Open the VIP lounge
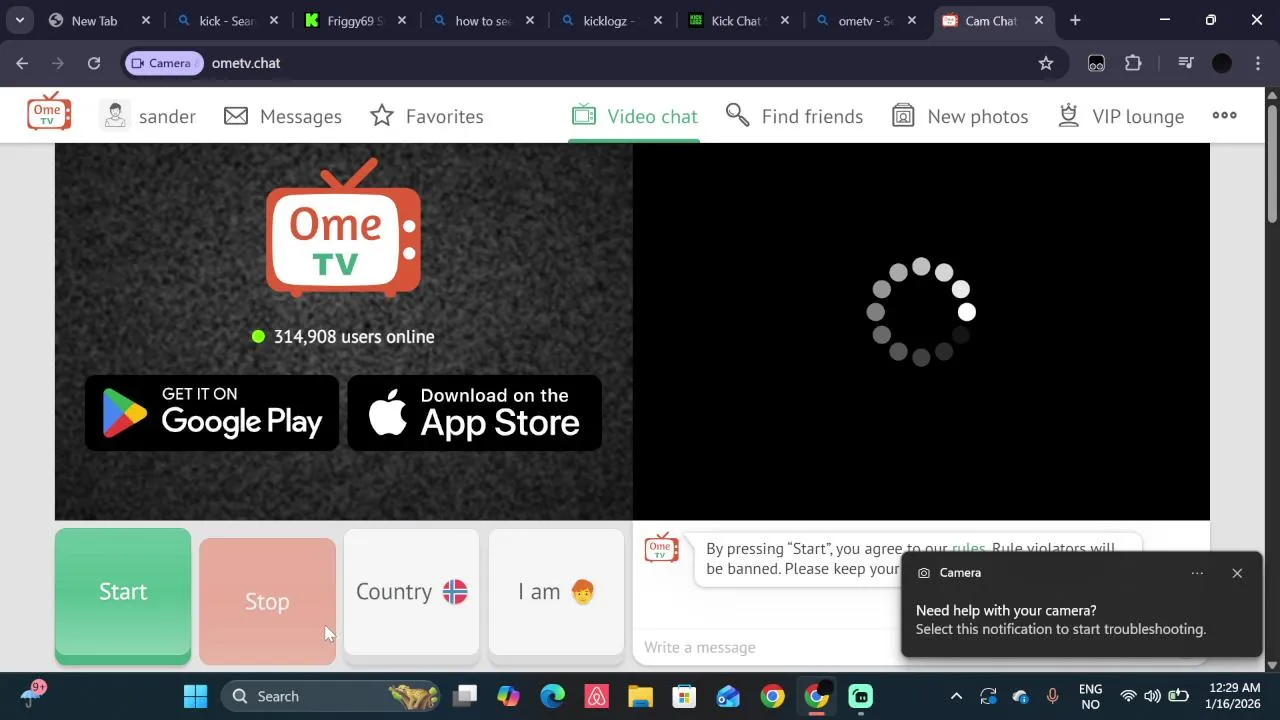Viewport: 1280px width, 720px height. point(1121,116)
